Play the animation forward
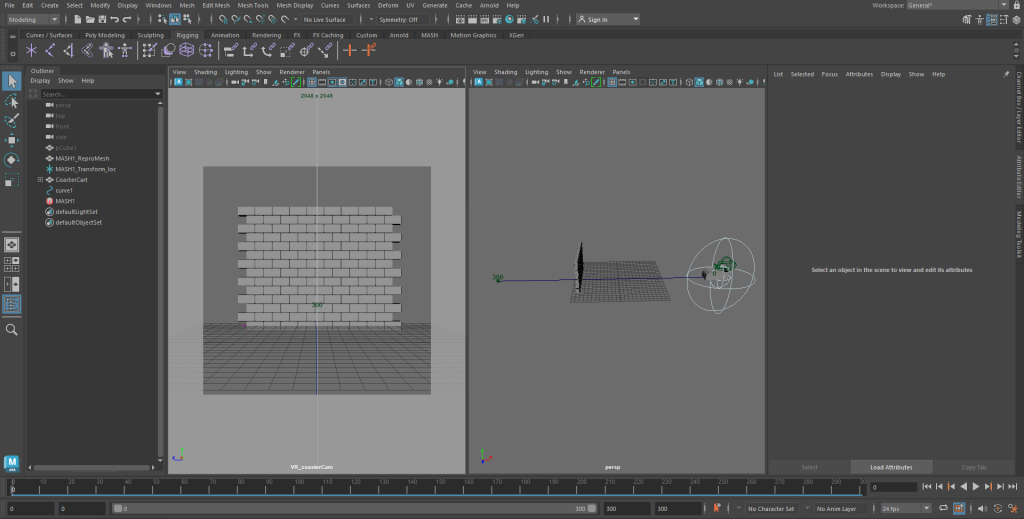Image resolution: width=1024 pixels, height=519 pixels. [975, 487]
